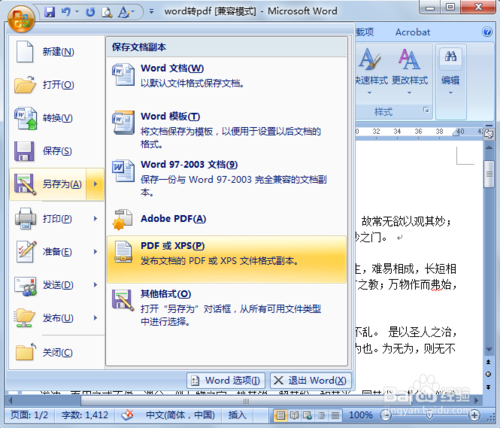This screenshot has height=428, width=500.
Task: Switch to Full Screen Reading view
Action: (x=294, y=416)
